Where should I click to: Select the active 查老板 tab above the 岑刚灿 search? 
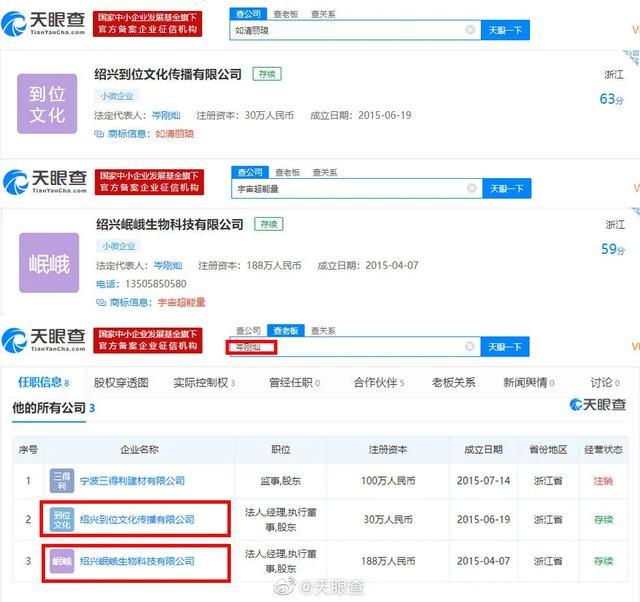(286, 331)
